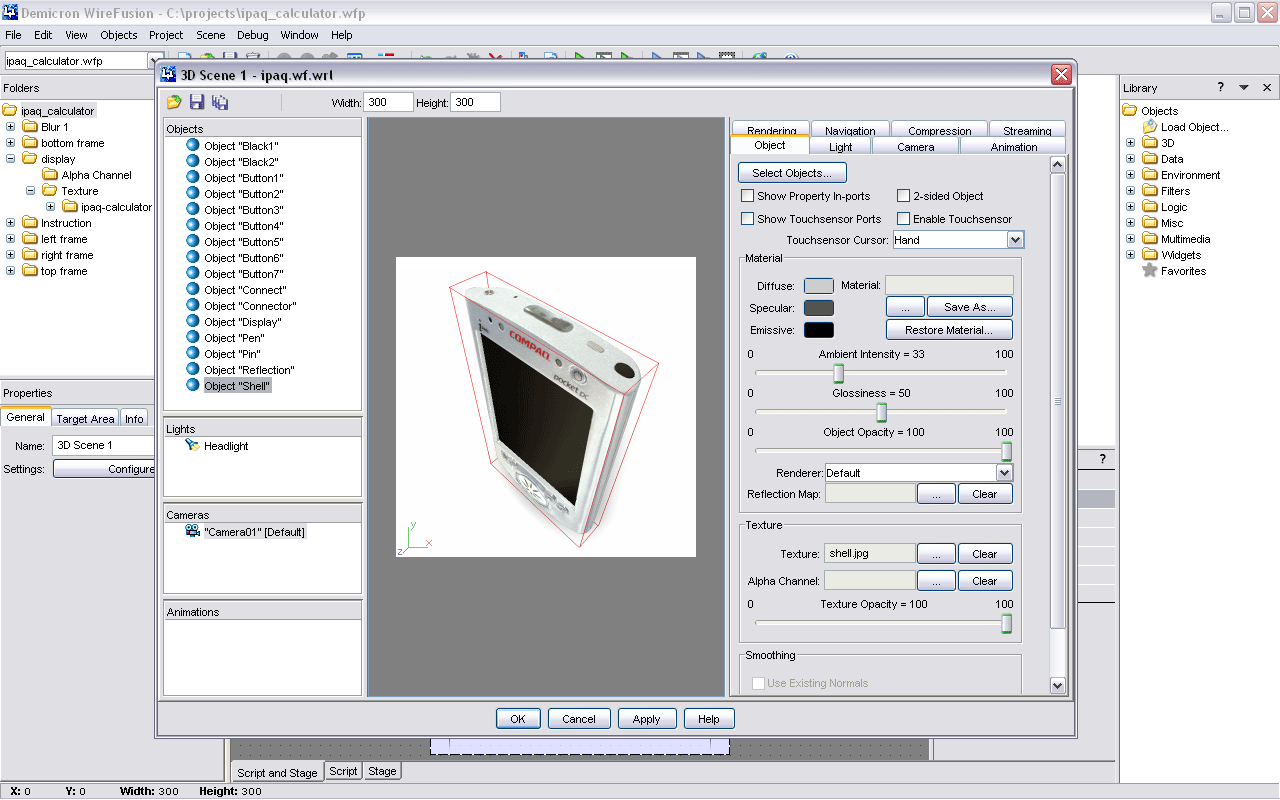Click the Diffuse color swatch
Image resolution: width=1280 pixels, height=800 pixels.
pyautogui.click(x=818, y=286)
